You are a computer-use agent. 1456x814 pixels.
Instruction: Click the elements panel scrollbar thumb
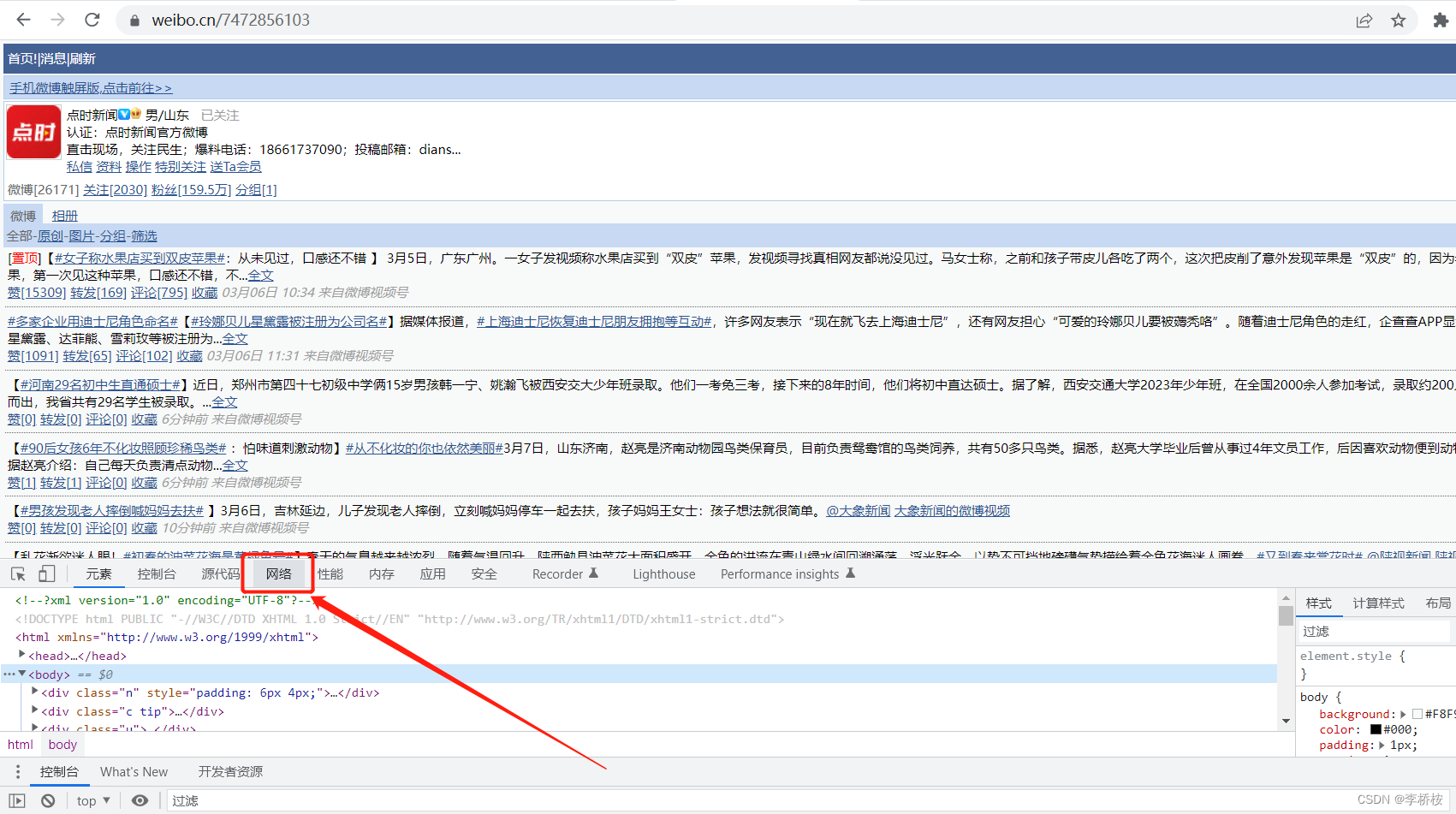[x=1286, y=615]
